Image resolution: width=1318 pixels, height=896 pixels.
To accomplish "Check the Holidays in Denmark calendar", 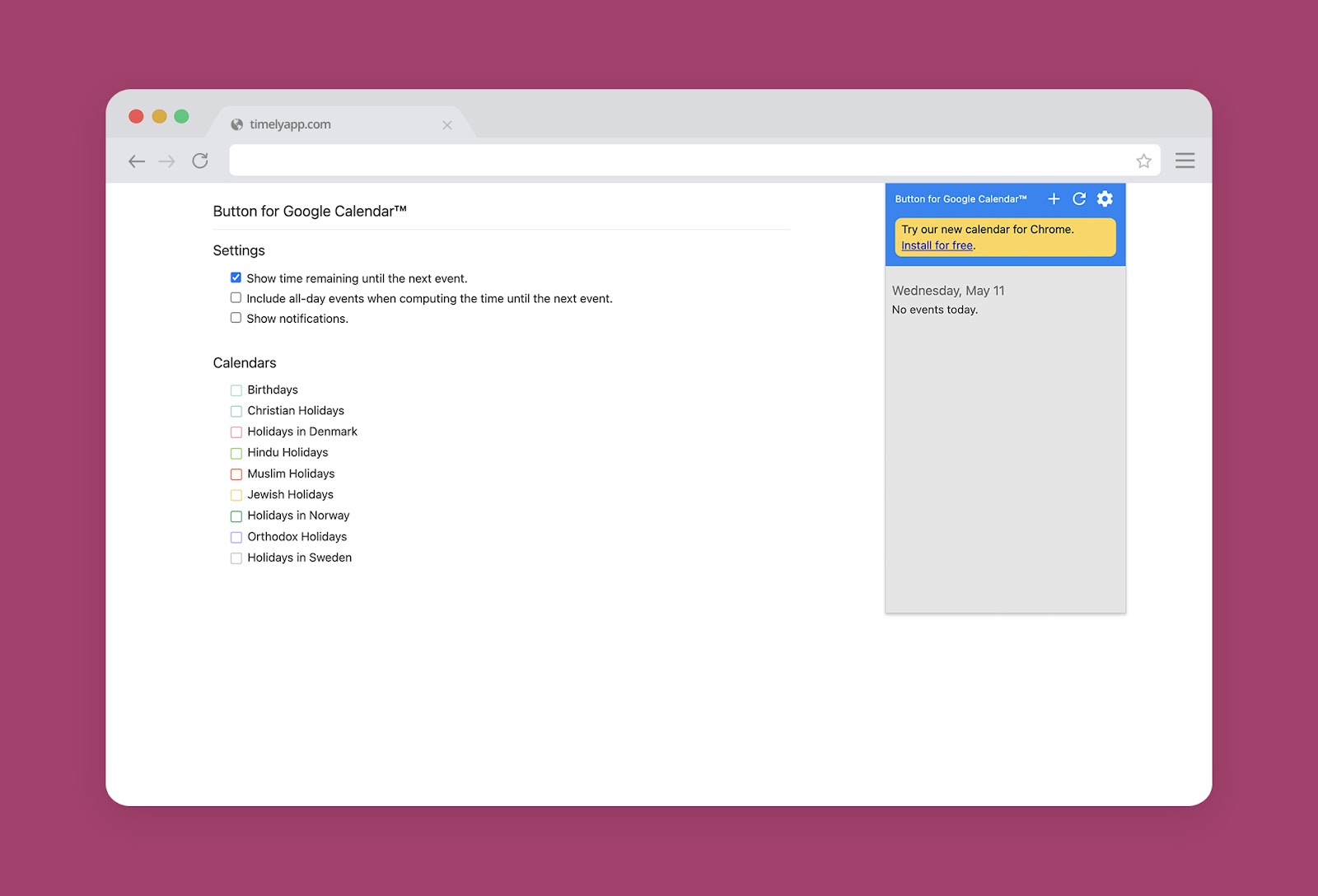I will [236, 432].
